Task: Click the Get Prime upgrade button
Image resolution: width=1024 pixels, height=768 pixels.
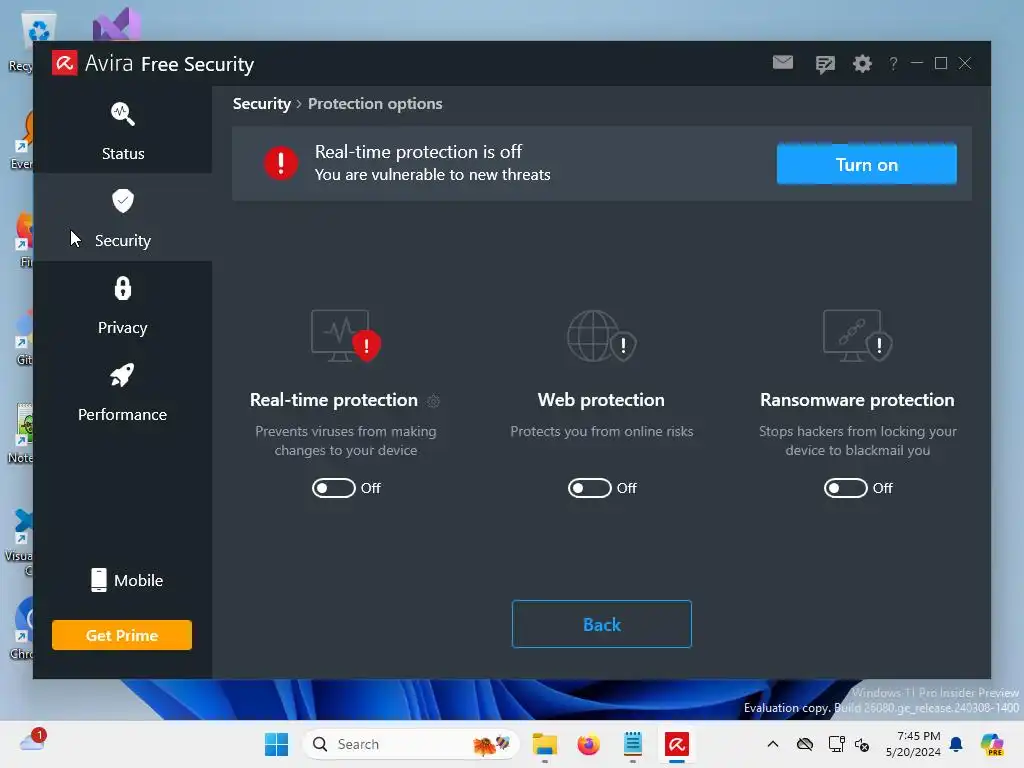Action: 122,635
